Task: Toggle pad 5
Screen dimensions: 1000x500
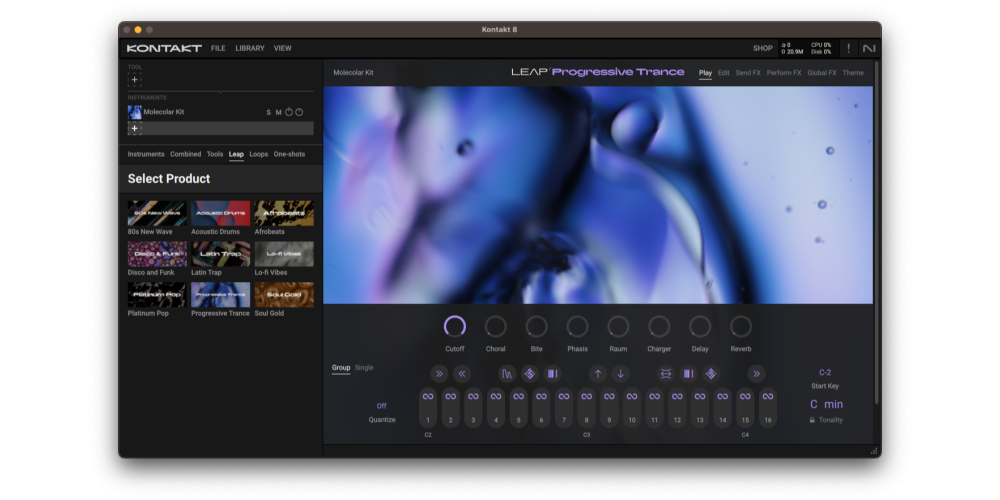Action: coord(518,408)
